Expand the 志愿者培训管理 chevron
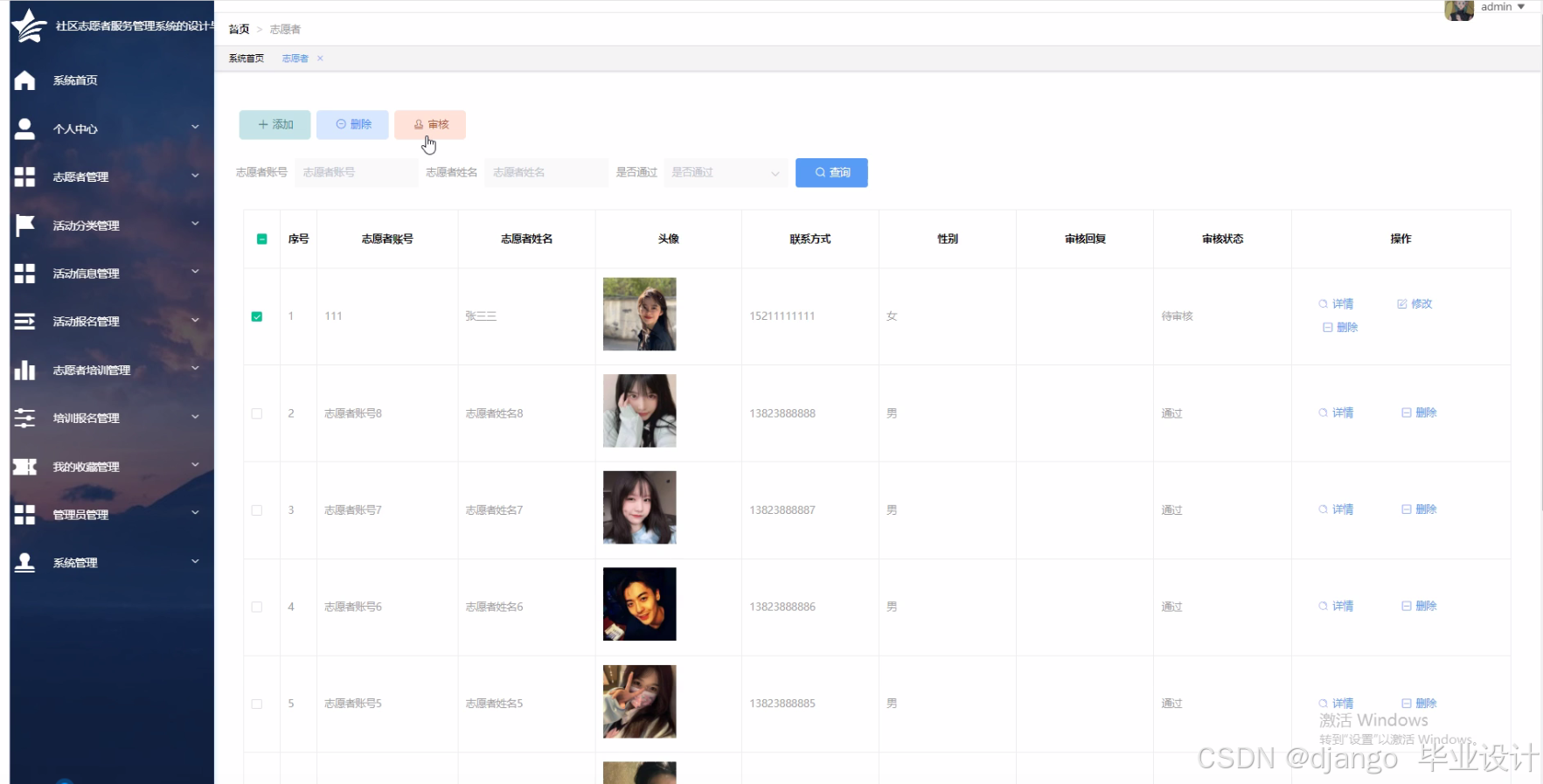This screenshot has height=784, width=1543. tap(195, 368)
